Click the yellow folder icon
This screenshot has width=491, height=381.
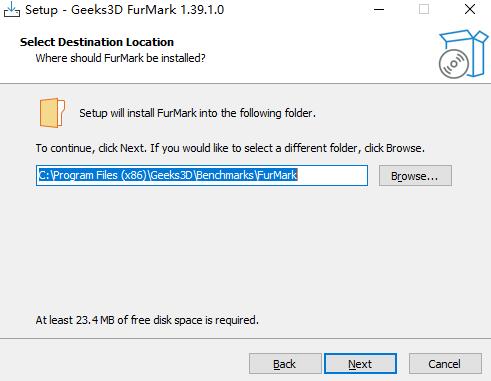click(x=52, y=113)
